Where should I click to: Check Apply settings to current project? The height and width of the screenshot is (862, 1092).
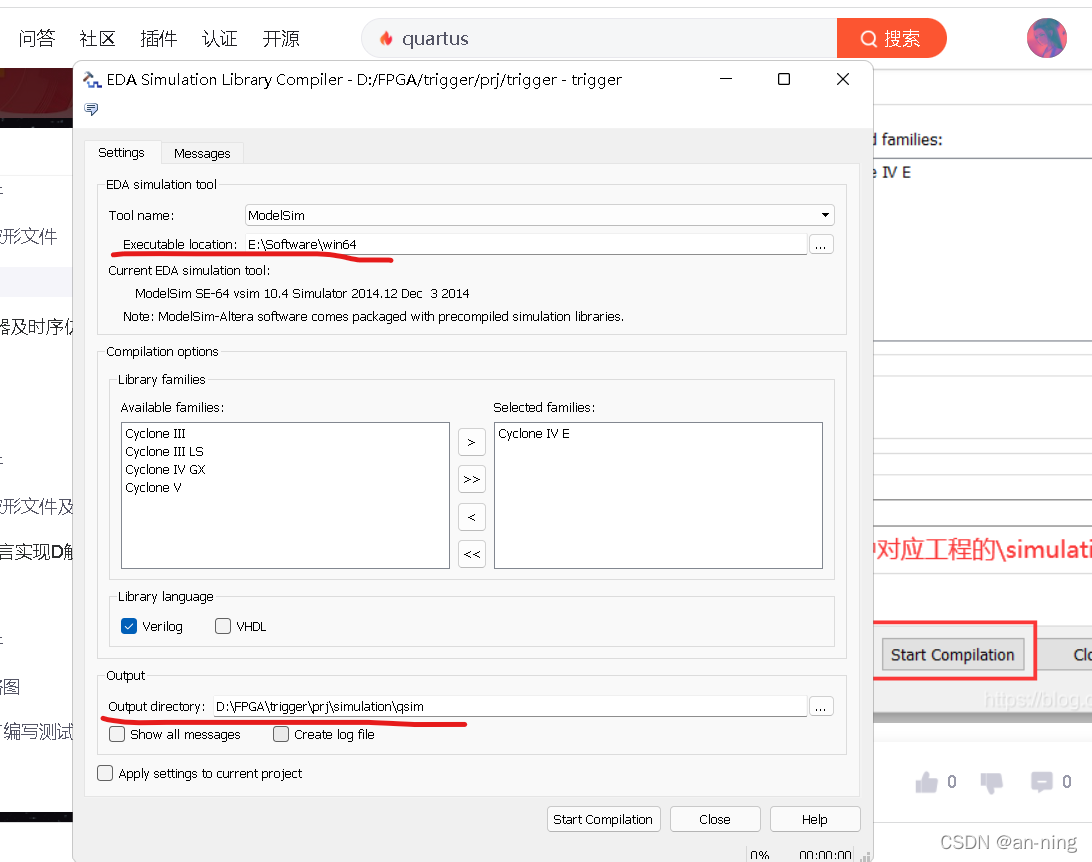tap(105, 773)
